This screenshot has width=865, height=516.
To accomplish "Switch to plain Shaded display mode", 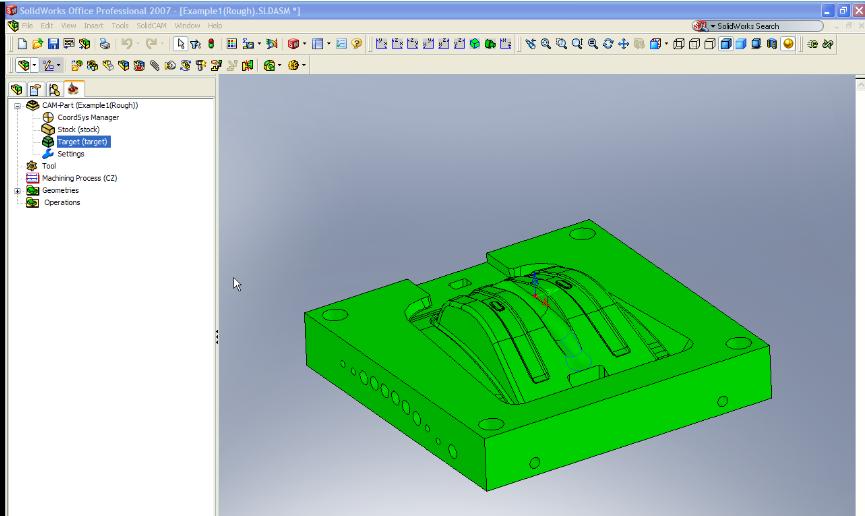I will 741,44.
